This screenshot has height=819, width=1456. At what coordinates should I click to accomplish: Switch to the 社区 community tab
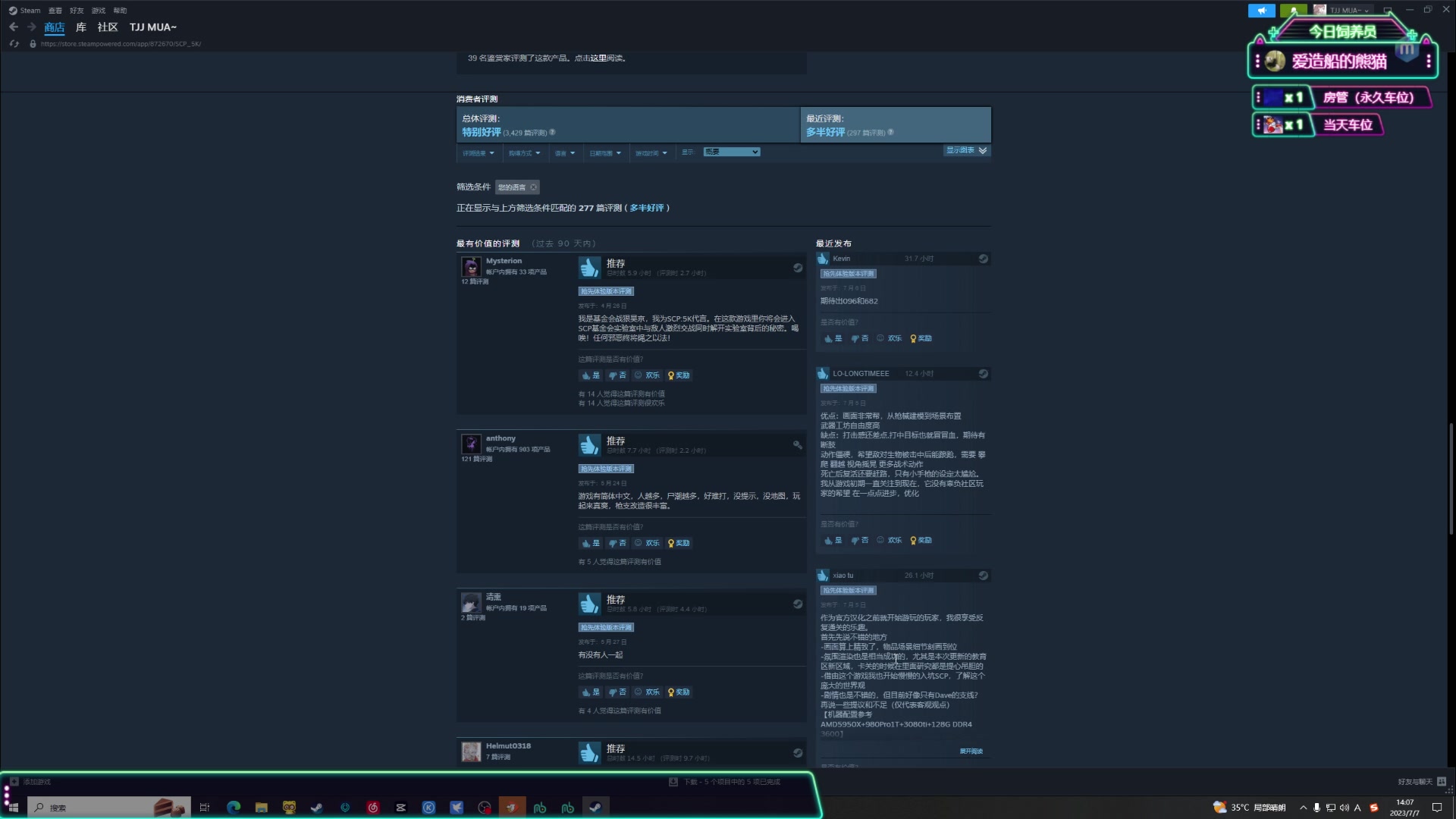point(108,27)
